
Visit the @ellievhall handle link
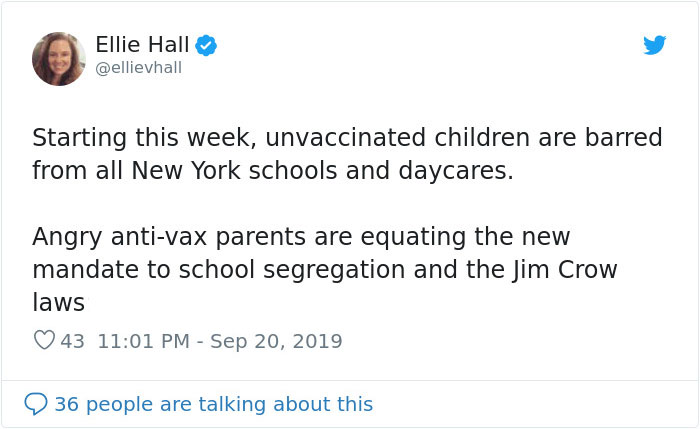(x=139, y=67)
